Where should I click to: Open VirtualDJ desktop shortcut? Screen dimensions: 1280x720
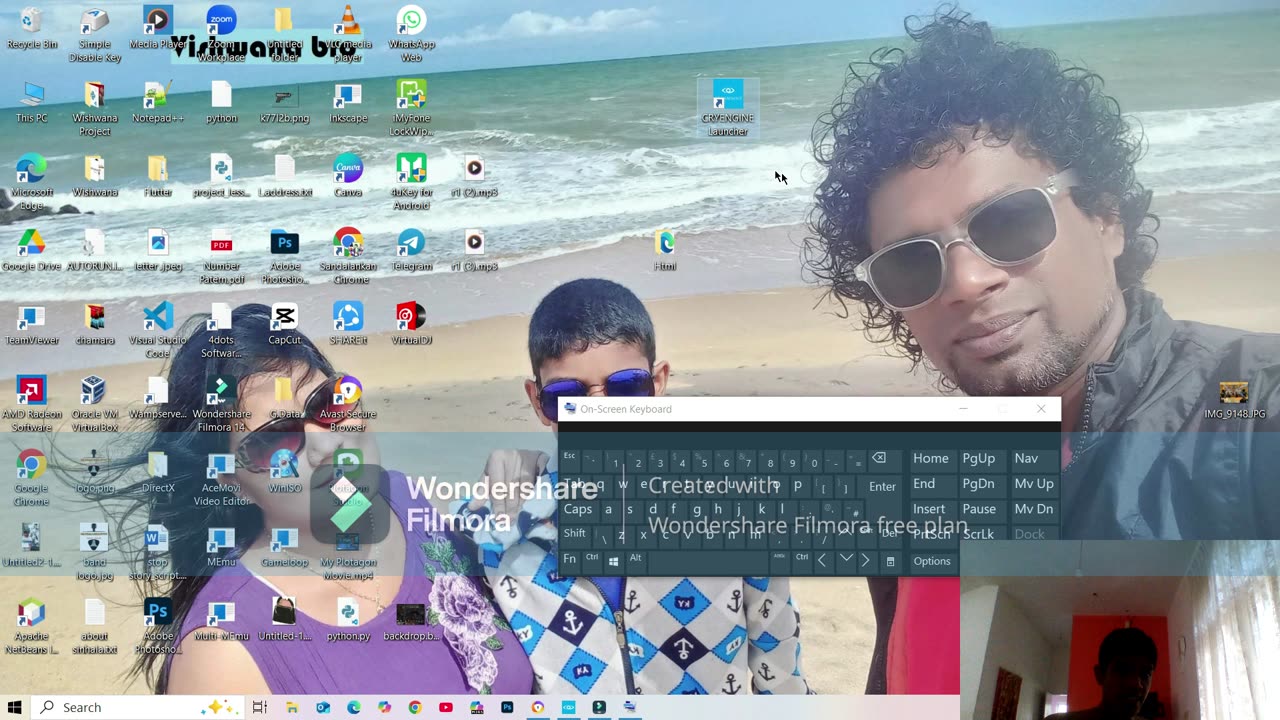pos(411,324)
